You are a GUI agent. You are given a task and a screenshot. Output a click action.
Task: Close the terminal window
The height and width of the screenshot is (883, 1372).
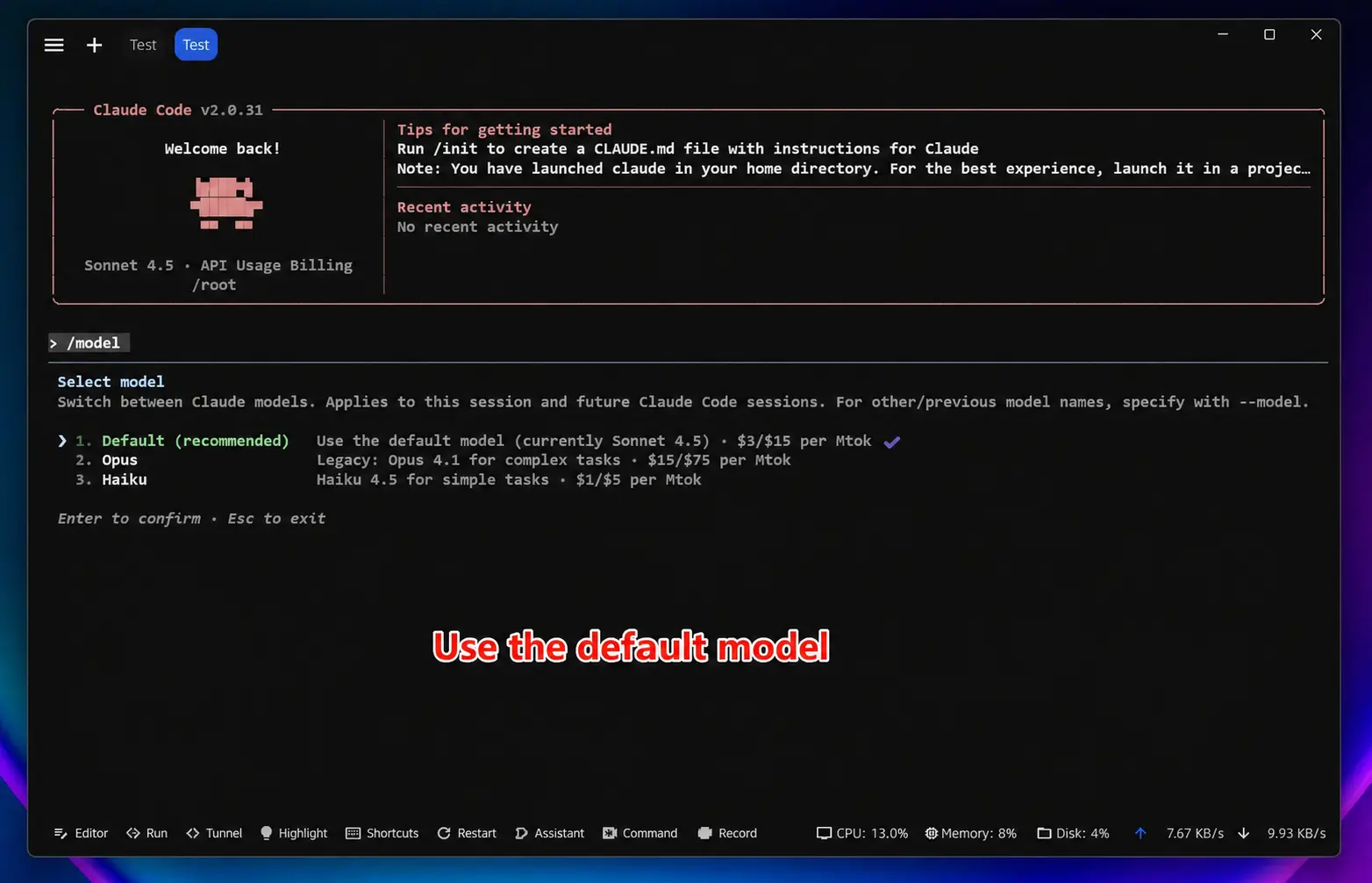click(1316, 34)
